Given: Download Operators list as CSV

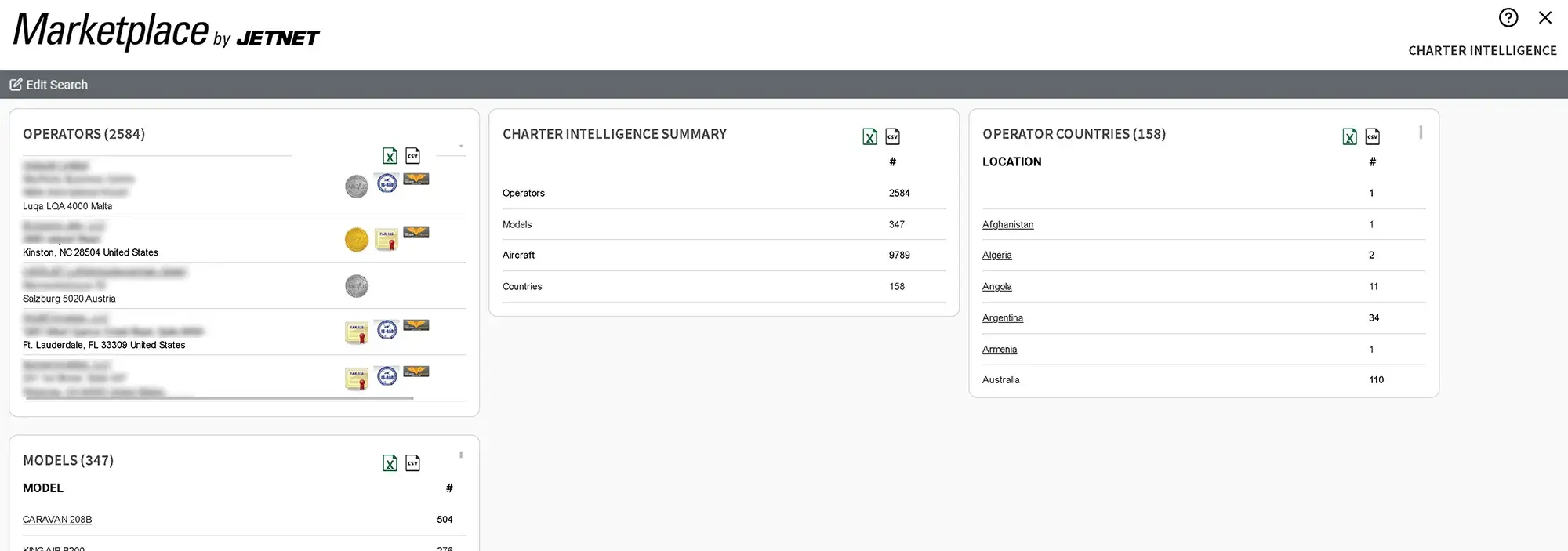Looking at the screenshot, I should [413, 156].
